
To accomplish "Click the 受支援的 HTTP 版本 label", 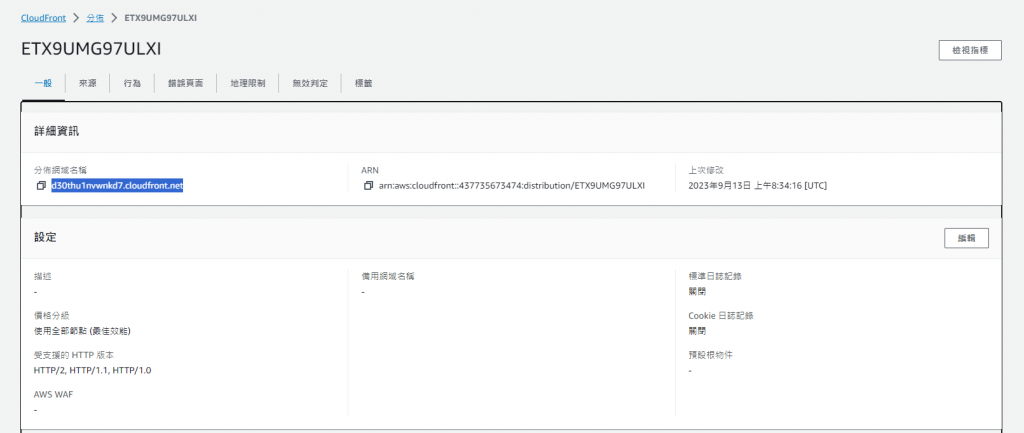I will pyautogui.click(x=75, y=355).
